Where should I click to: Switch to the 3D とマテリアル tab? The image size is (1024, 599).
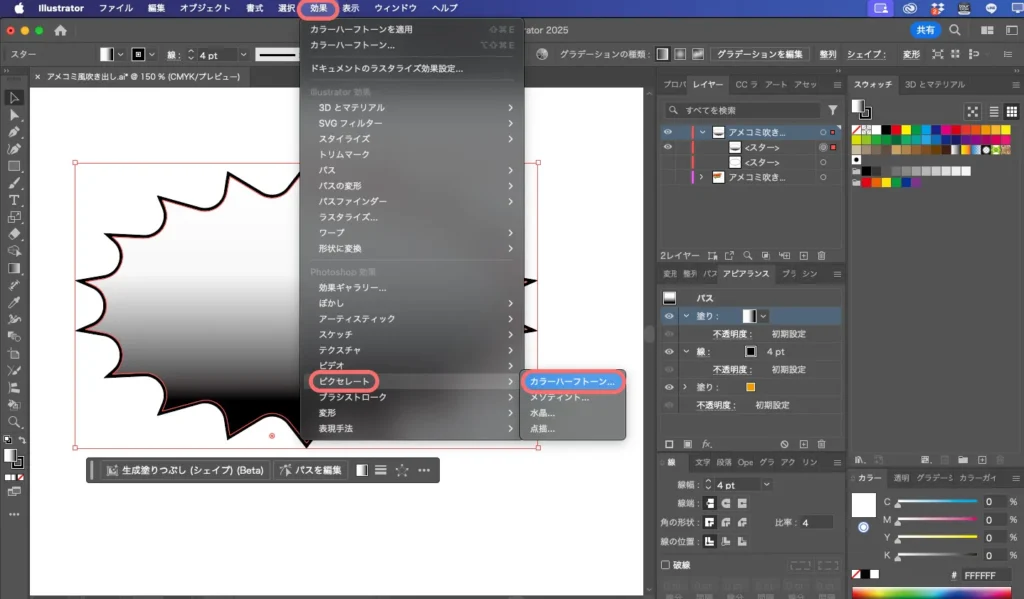click(x=934, y=85)
